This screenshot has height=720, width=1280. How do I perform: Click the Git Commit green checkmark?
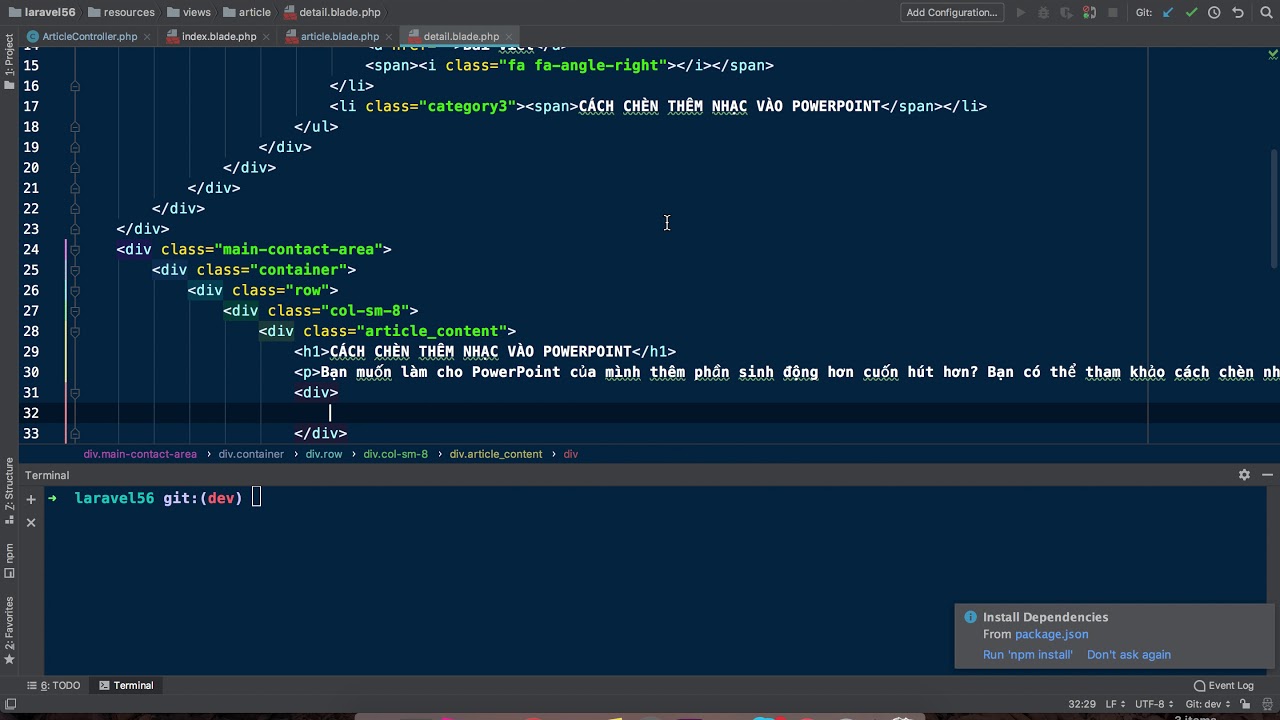(1191, 13)
